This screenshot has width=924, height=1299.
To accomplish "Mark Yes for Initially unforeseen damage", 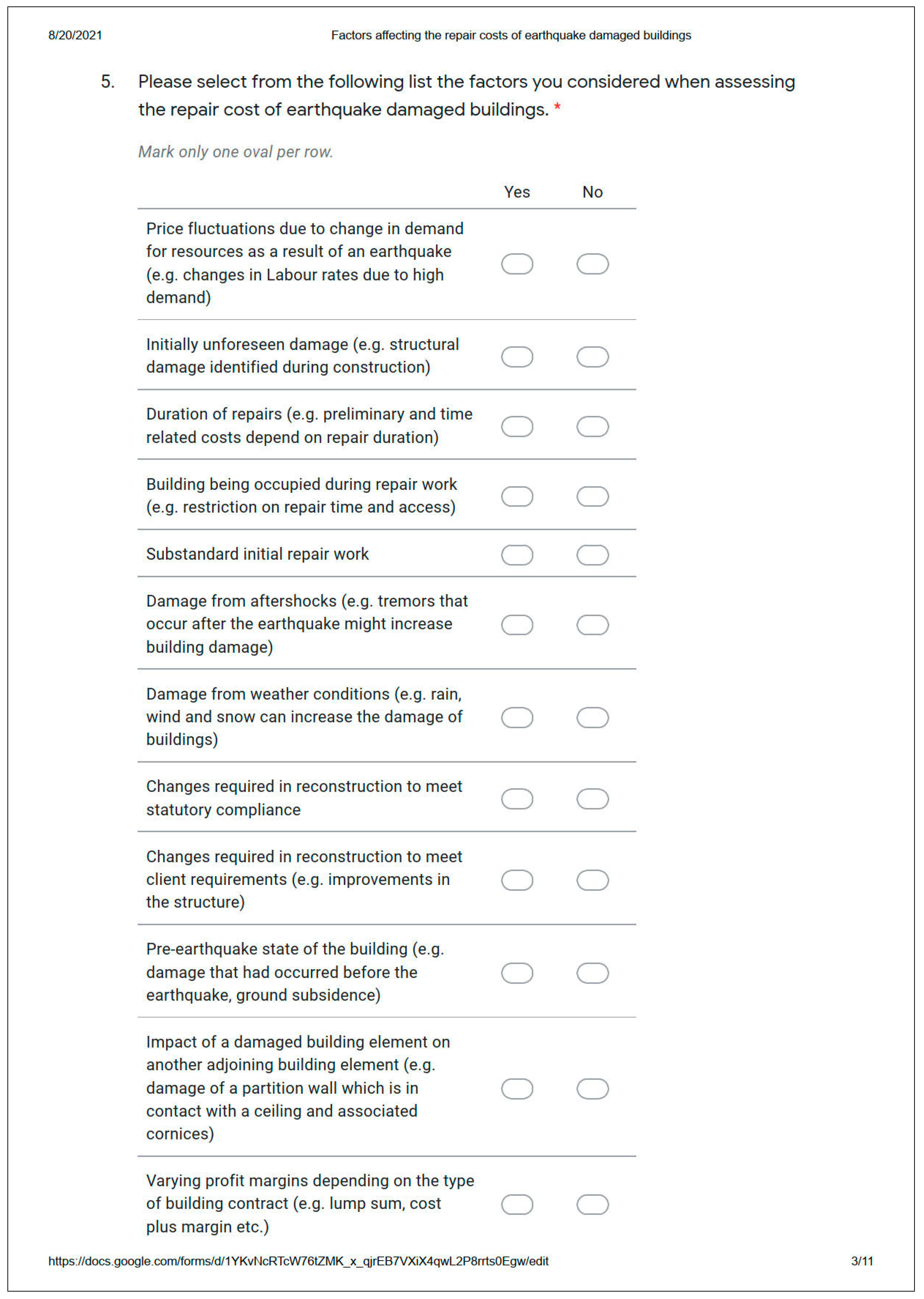I will [517, 357].
